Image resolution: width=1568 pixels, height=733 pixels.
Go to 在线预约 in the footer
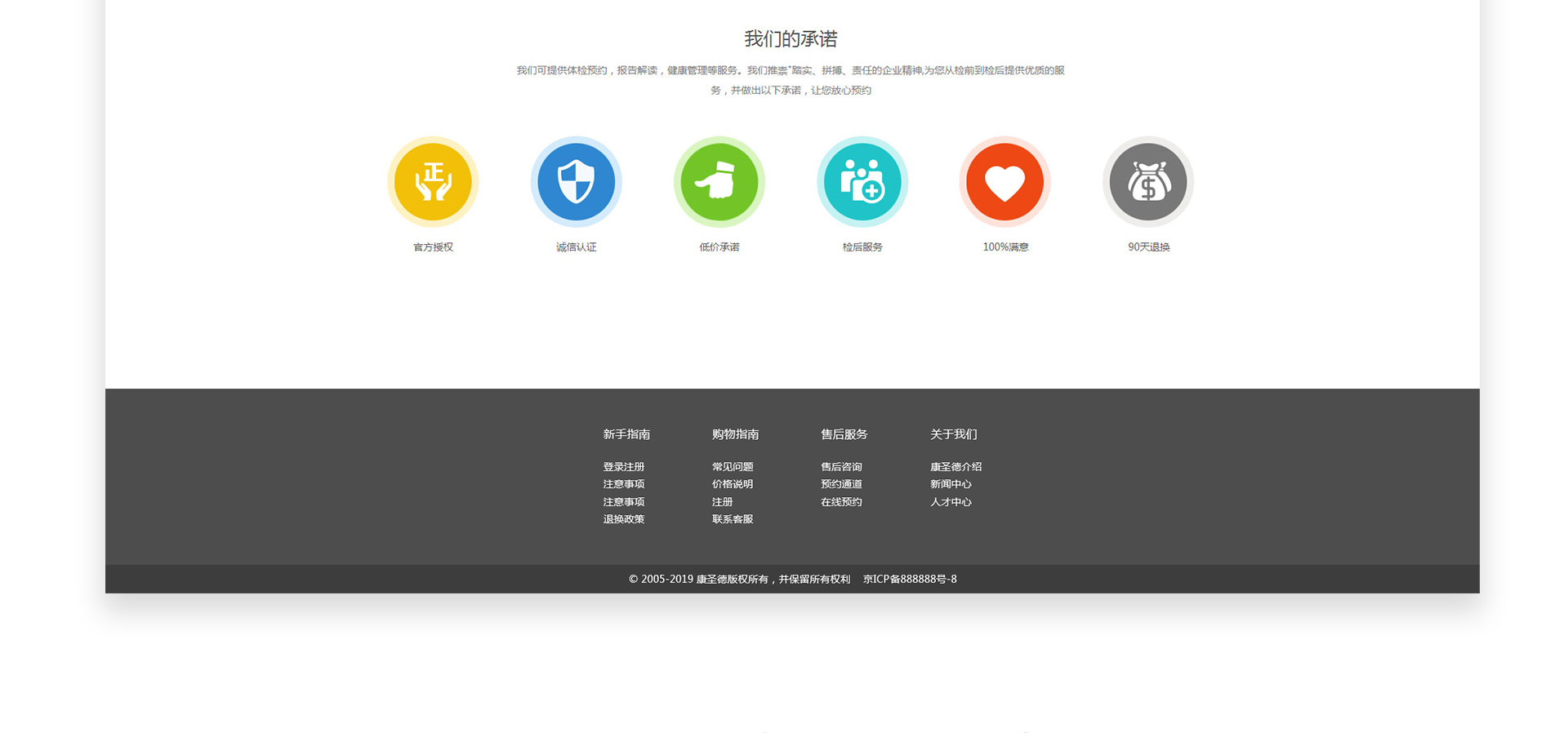841,502
